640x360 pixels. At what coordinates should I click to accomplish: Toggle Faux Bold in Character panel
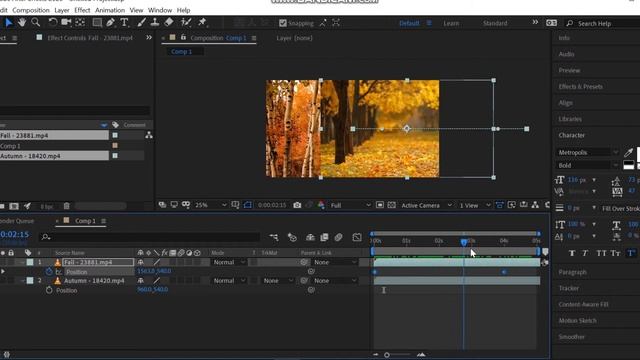(x=572, y=253)
